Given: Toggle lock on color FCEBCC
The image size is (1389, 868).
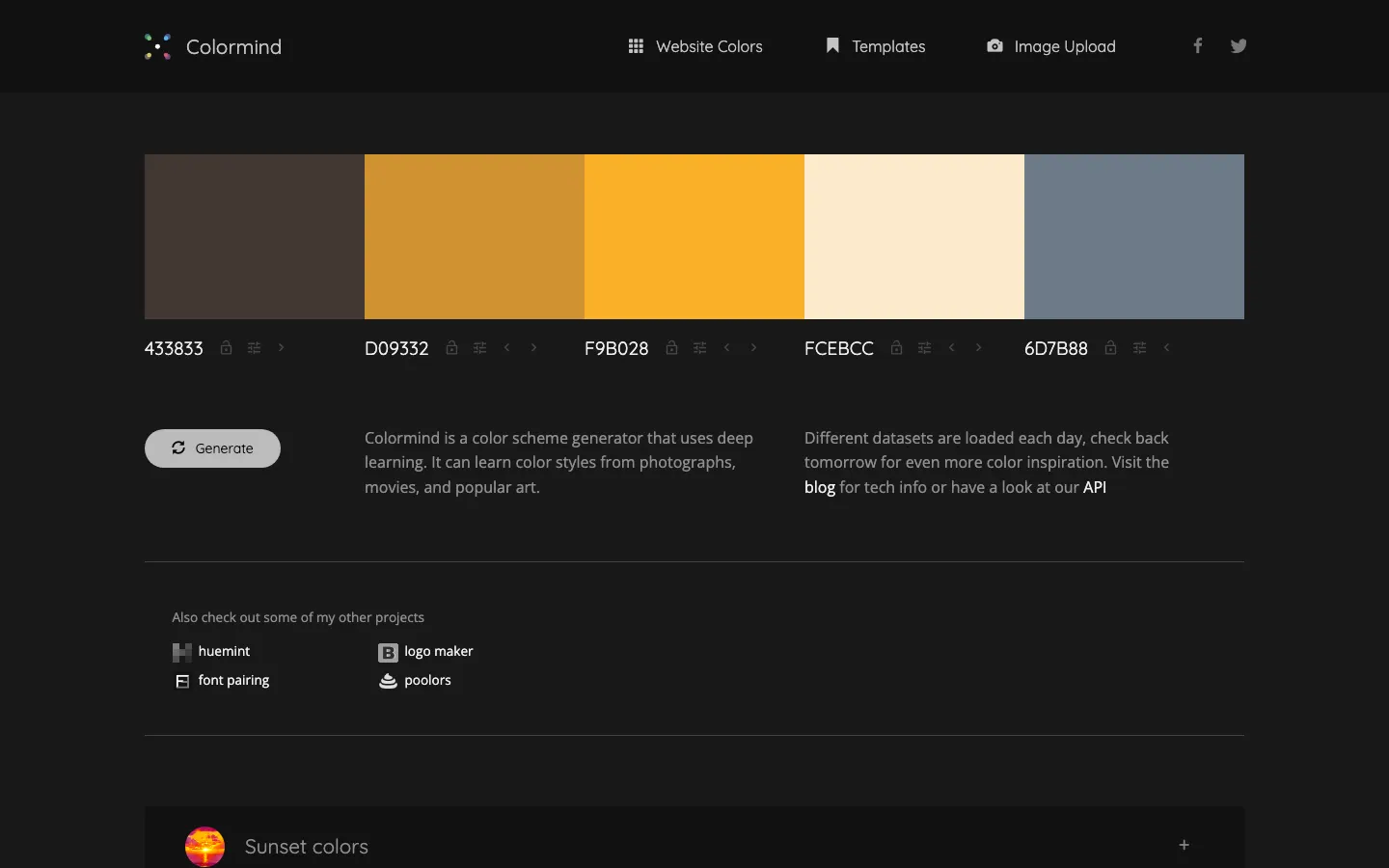Looking at the screenshot, I should (x=896, y=348).
